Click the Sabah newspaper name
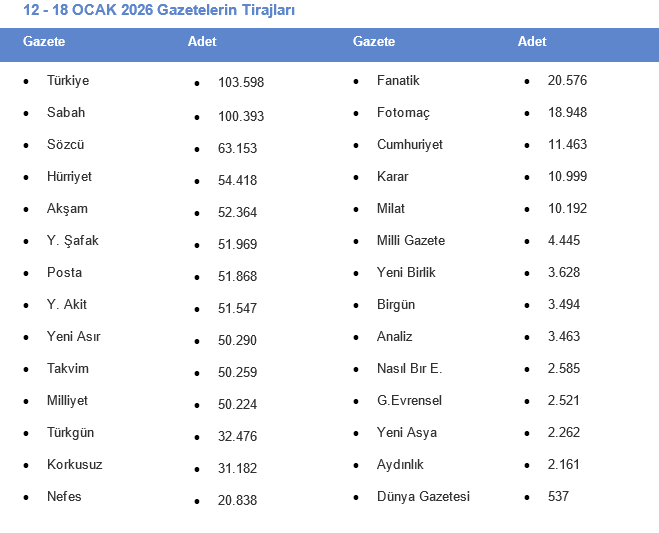The height and width of the screenshot is (533, 659). click(x=66, y=113)
